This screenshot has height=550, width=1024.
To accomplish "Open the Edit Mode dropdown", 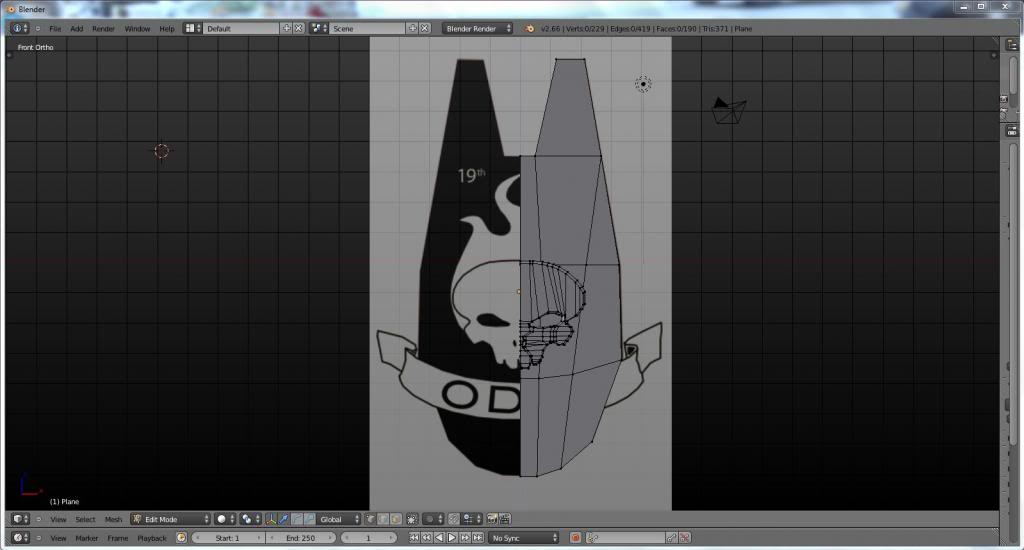I will coord(170,519).
